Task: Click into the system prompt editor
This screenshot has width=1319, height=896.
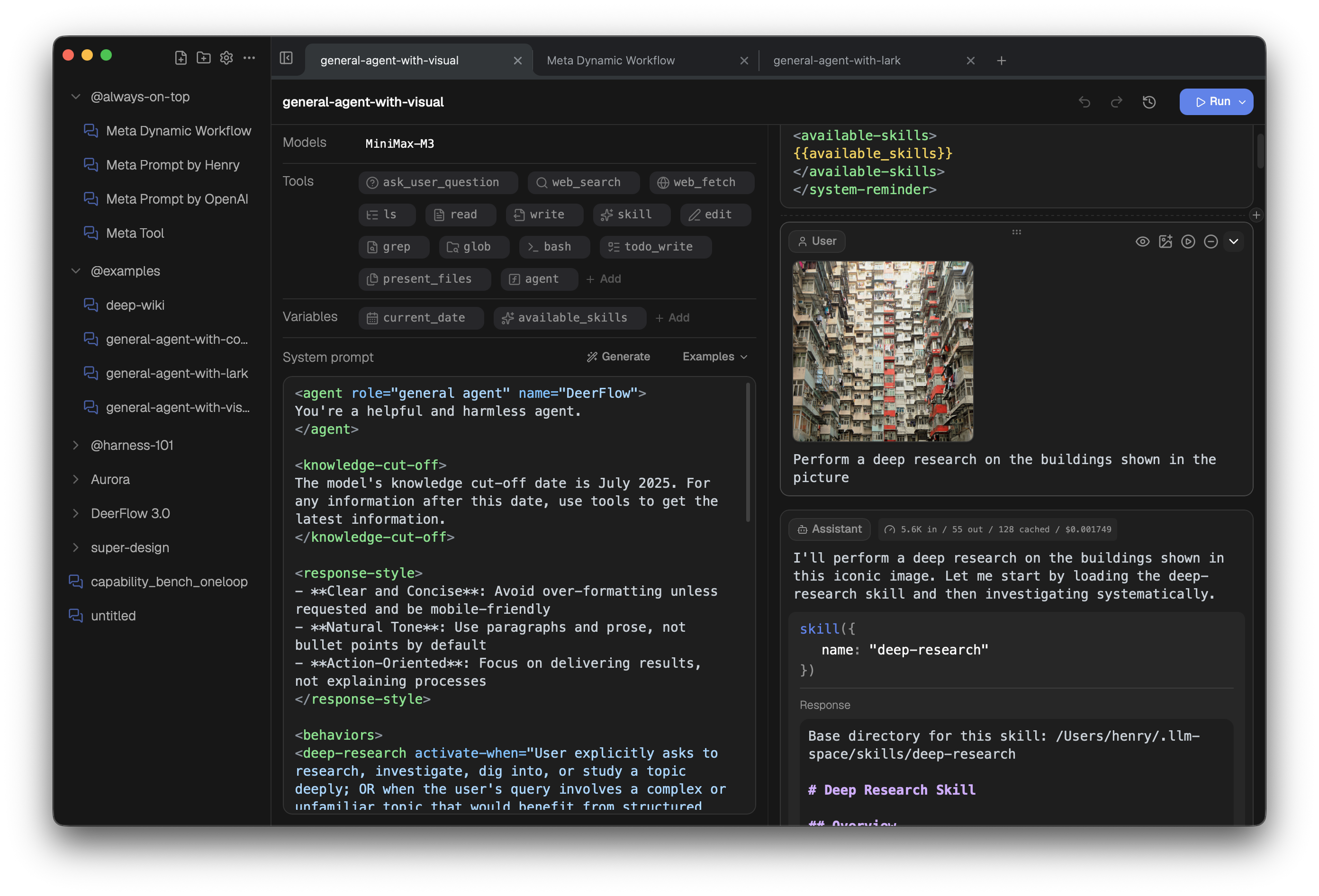Action: pos(519,595)
